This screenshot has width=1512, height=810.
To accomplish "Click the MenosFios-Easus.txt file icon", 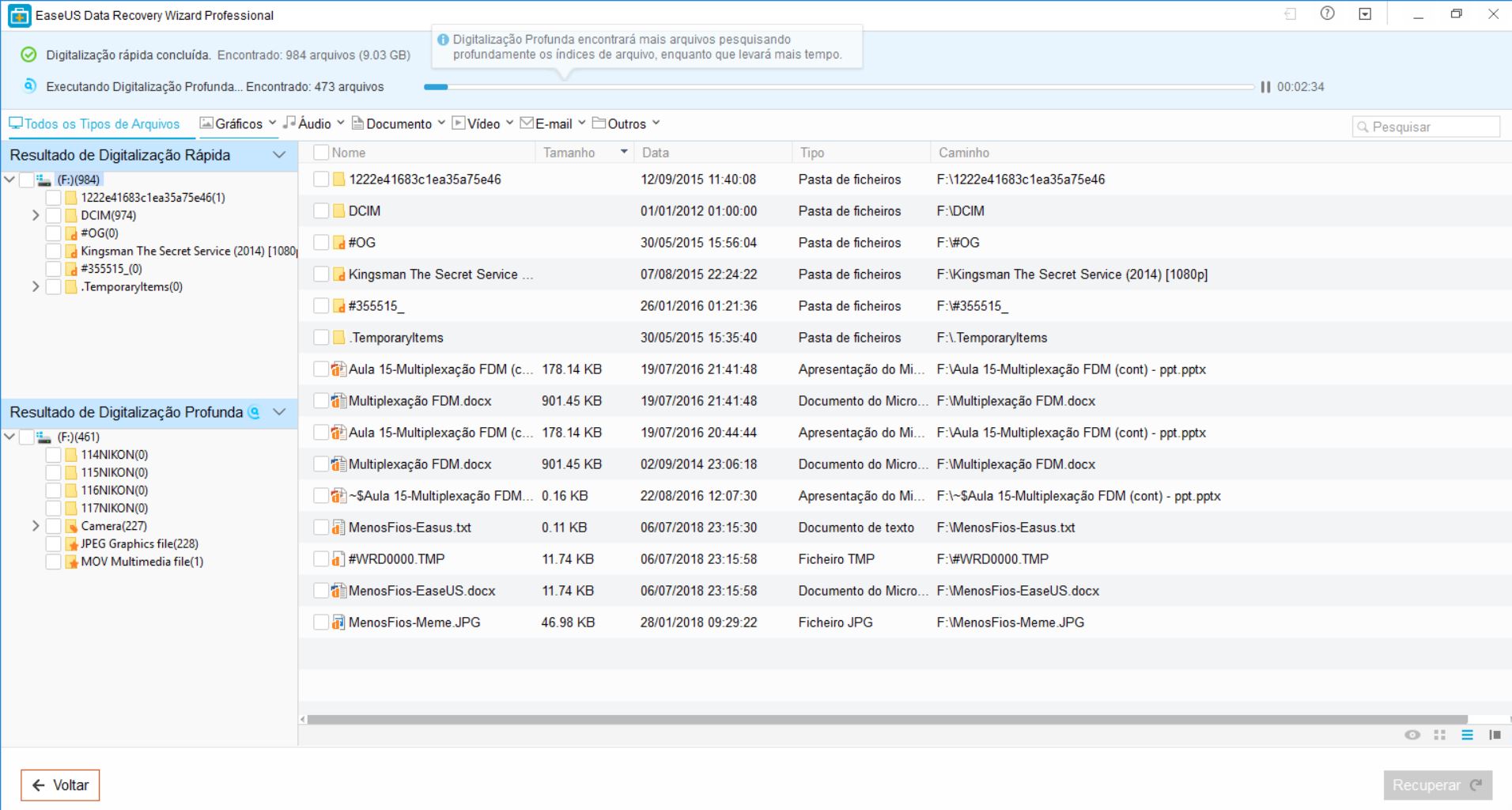I will coord(338,528).
